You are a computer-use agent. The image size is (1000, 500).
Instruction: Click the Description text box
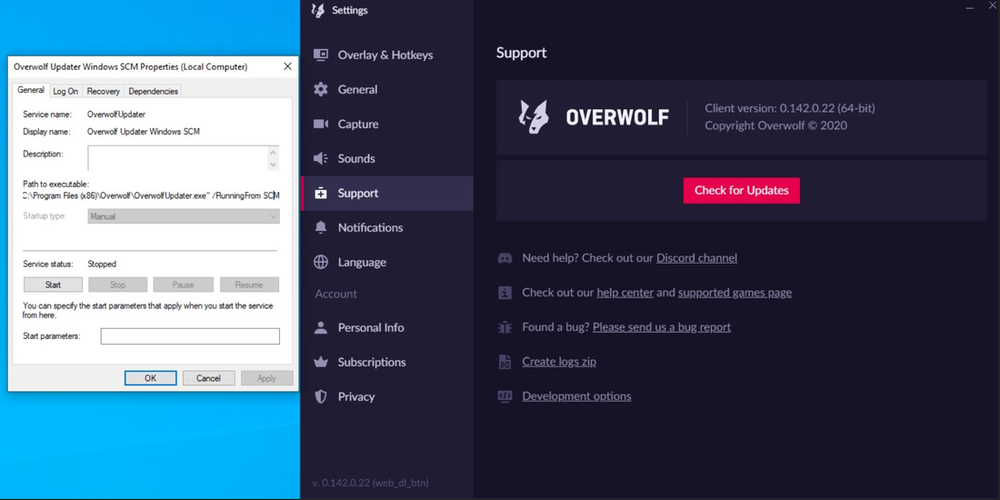click(178, 158)
